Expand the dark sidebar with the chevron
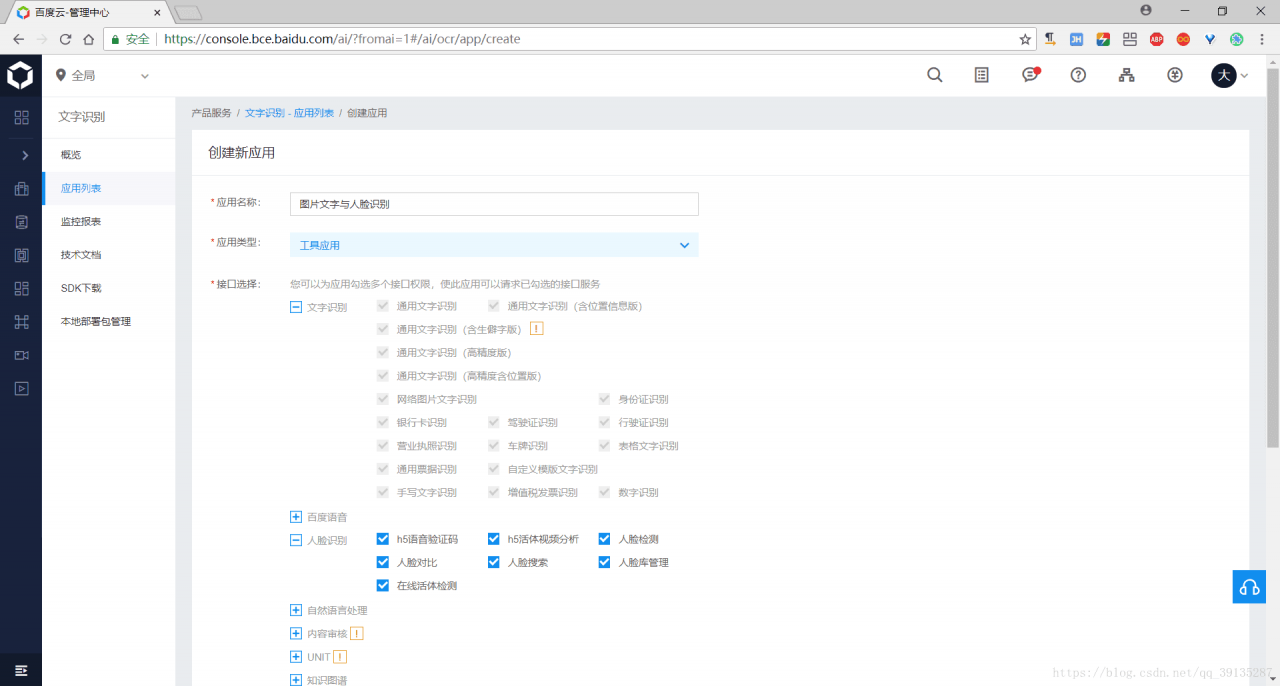1280x686 pixels. tap(25, 155)
